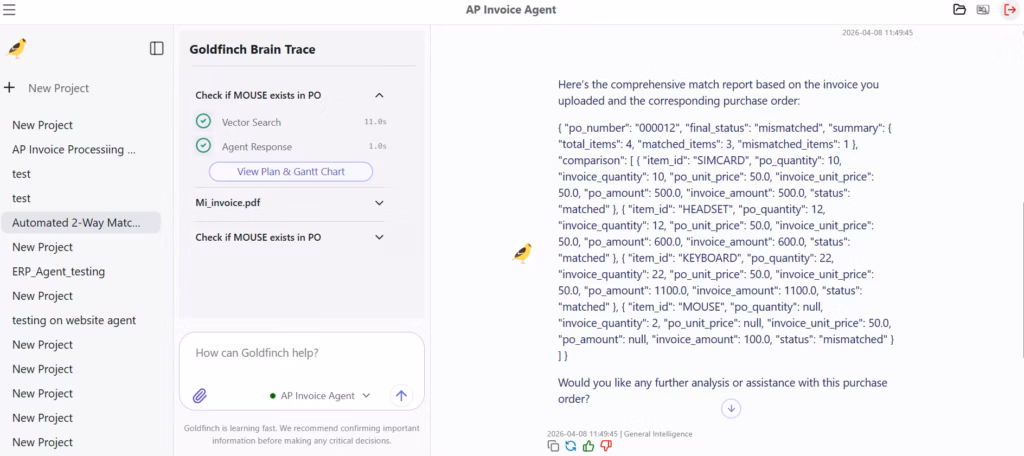The height and width of the screenshot is (456, 1024).
Task: Click the 1.0s duration value
Action: point(377,146)
